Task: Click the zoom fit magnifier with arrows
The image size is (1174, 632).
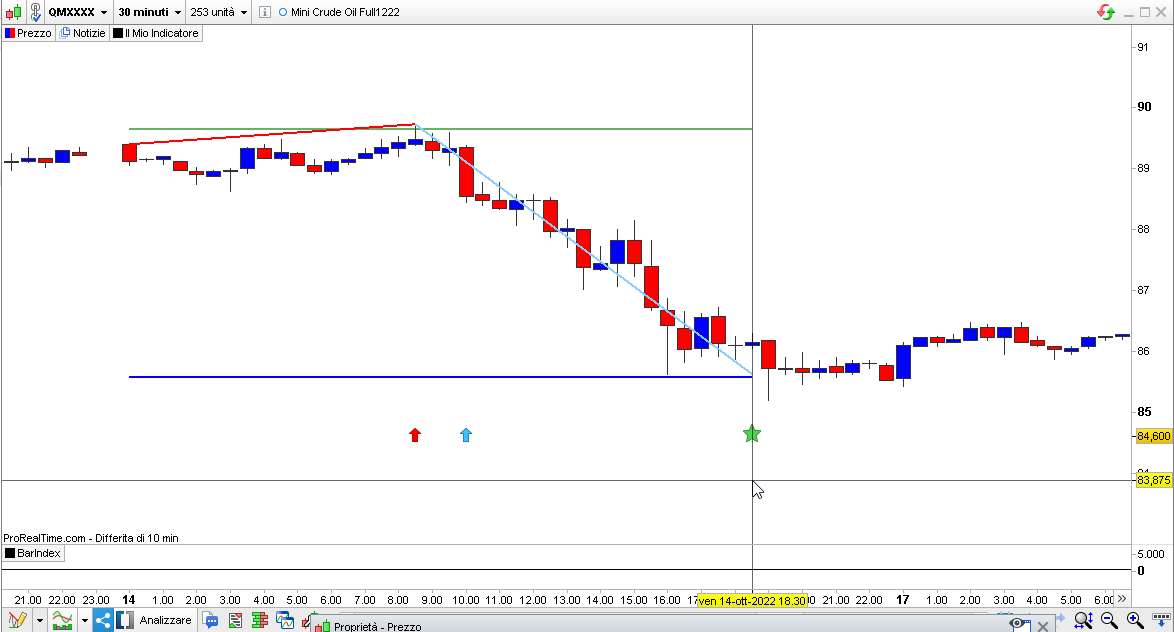Action: click(x=1083, y=620)
